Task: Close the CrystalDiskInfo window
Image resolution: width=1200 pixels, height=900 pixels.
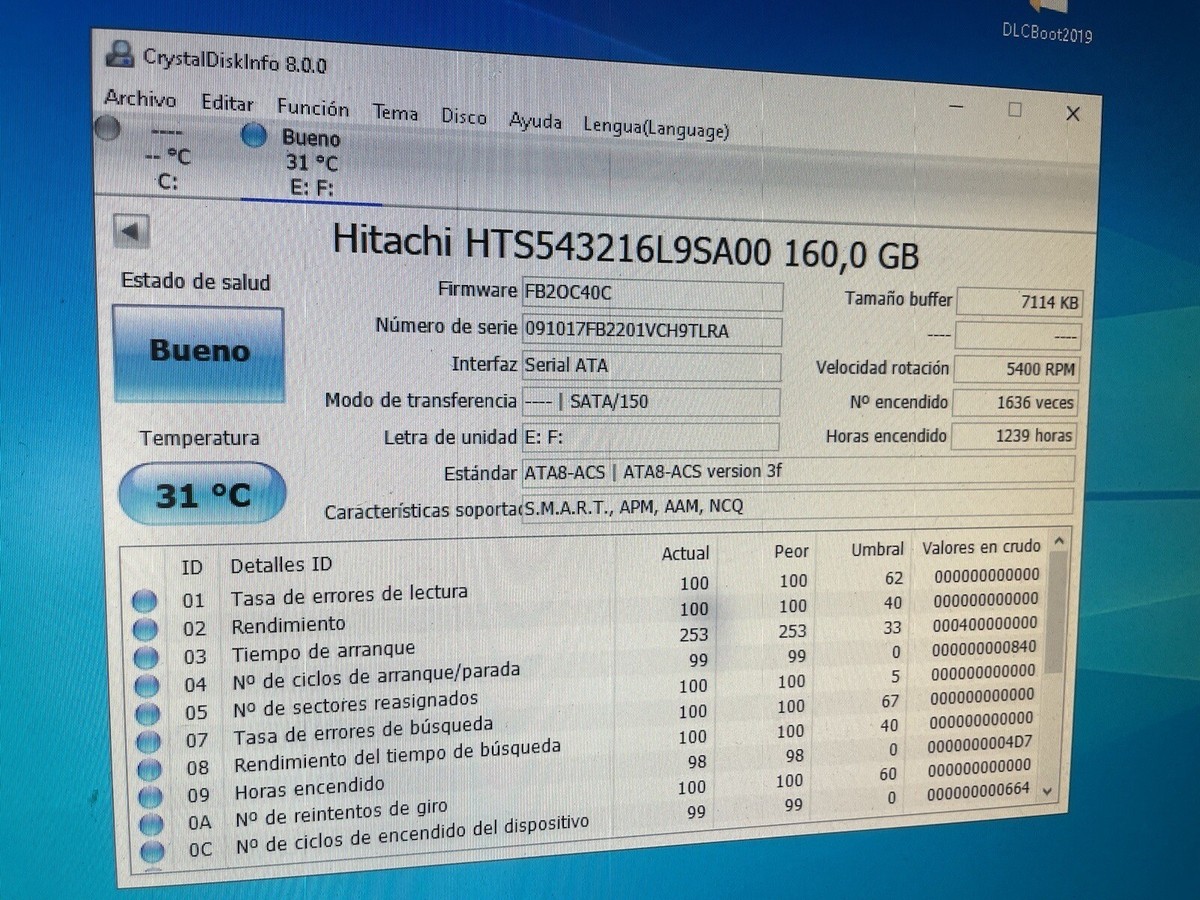Action: (1073, 114)
